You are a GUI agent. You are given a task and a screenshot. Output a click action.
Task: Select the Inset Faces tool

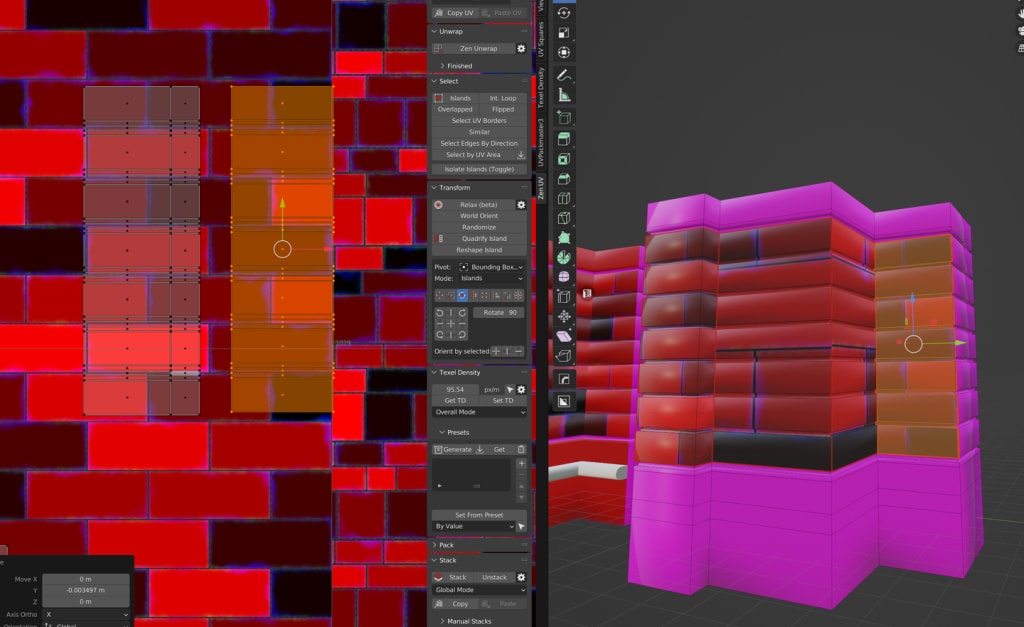click(564, 159)
